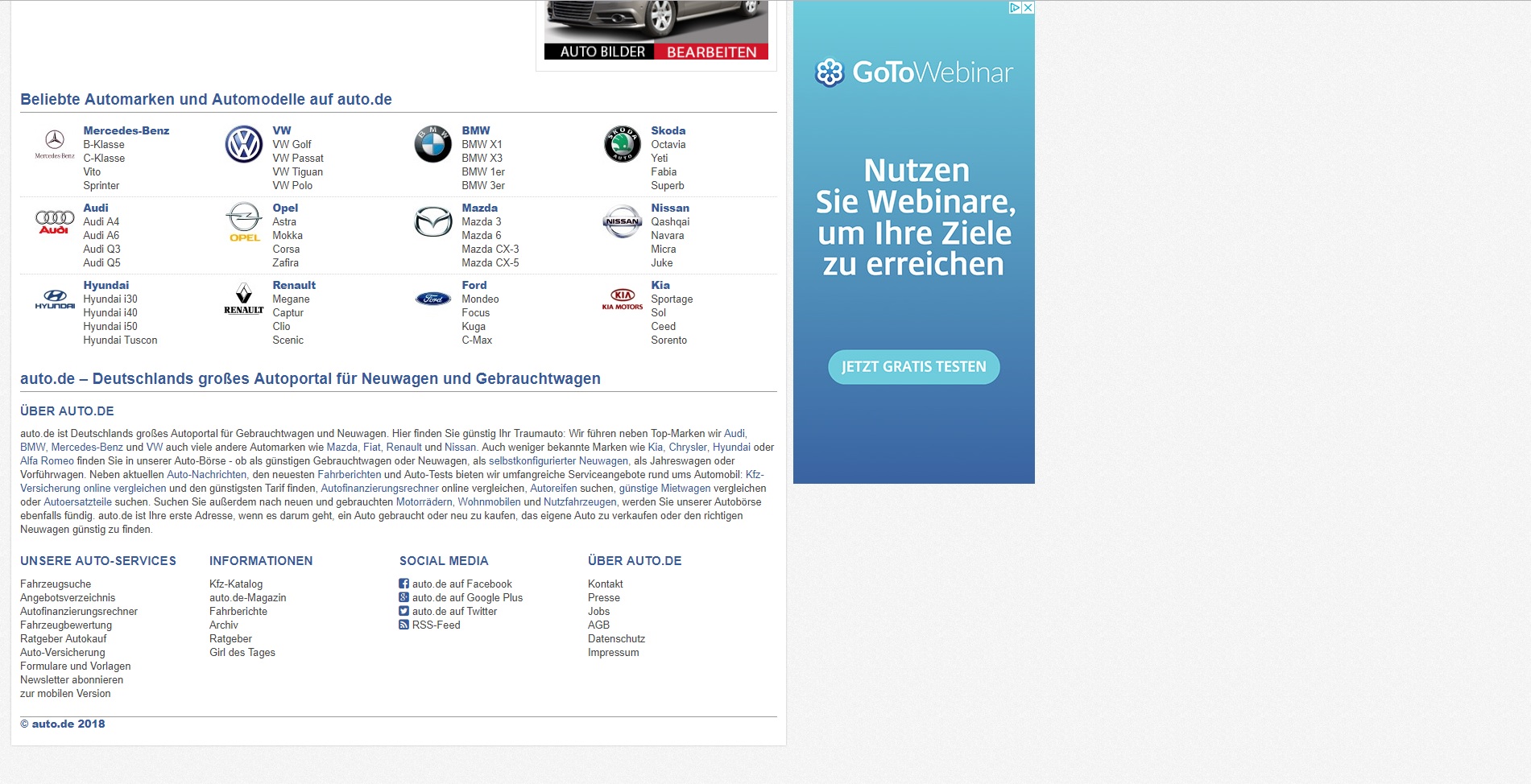The image size is (1531, 784).
Task: Click the Facebook icon in Social Media
Action: (403, 584)
